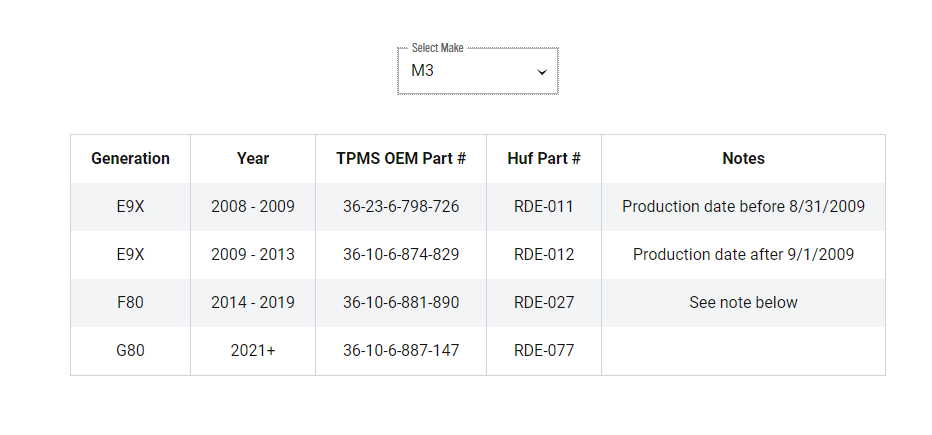Click Huf part RDE-027
The height and width of the screenshot is (435, 932).
point(544,302)
